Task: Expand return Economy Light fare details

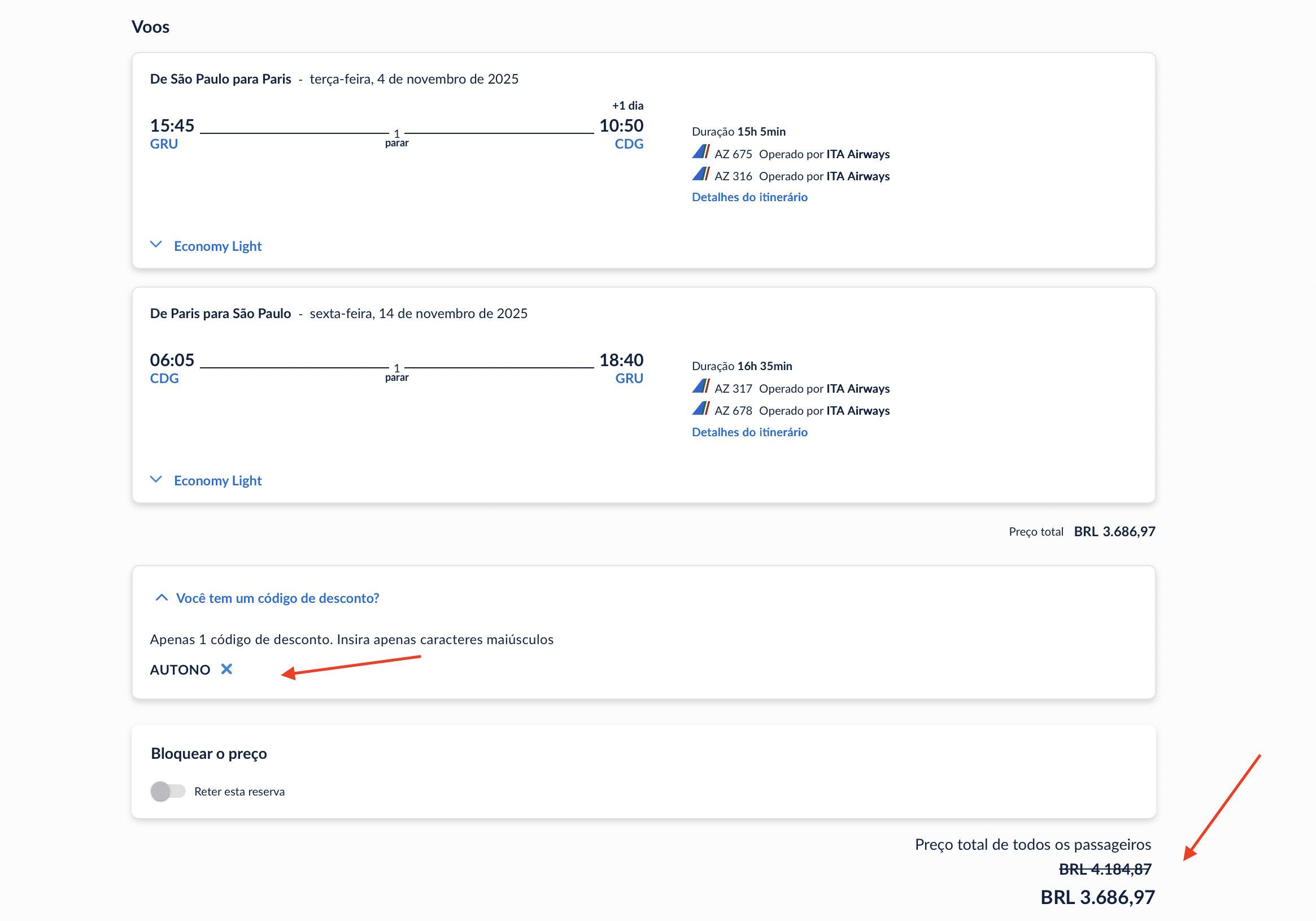Action: [x=218, y=481]
